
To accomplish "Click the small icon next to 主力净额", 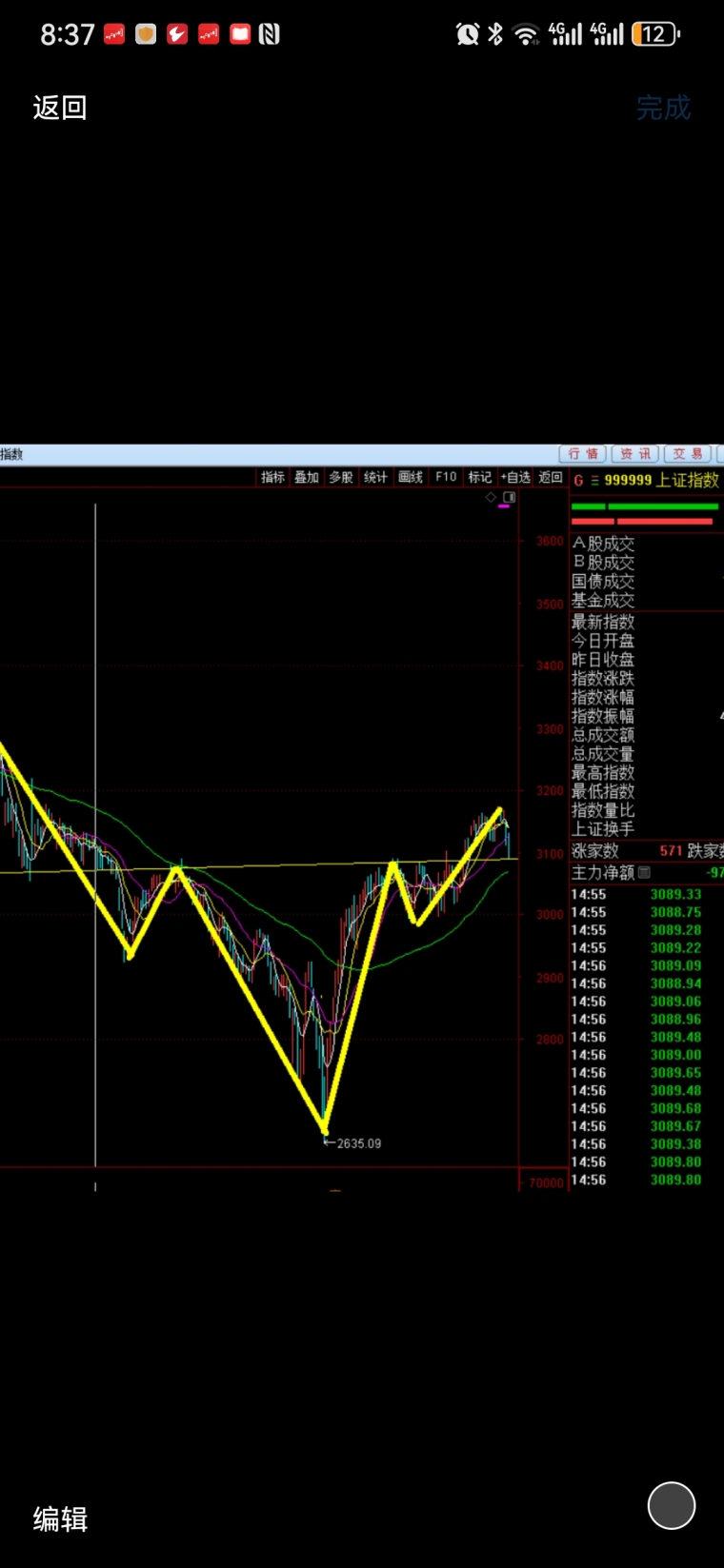I will tap(644, 872).
